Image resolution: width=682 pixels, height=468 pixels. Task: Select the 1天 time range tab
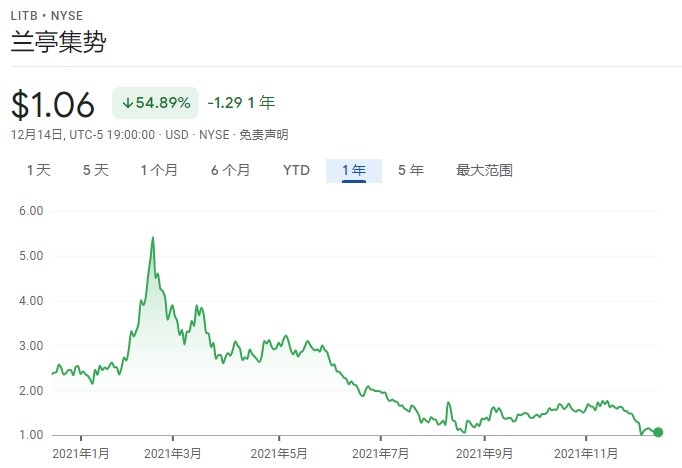pyautogui.click(x=39, y=170)
